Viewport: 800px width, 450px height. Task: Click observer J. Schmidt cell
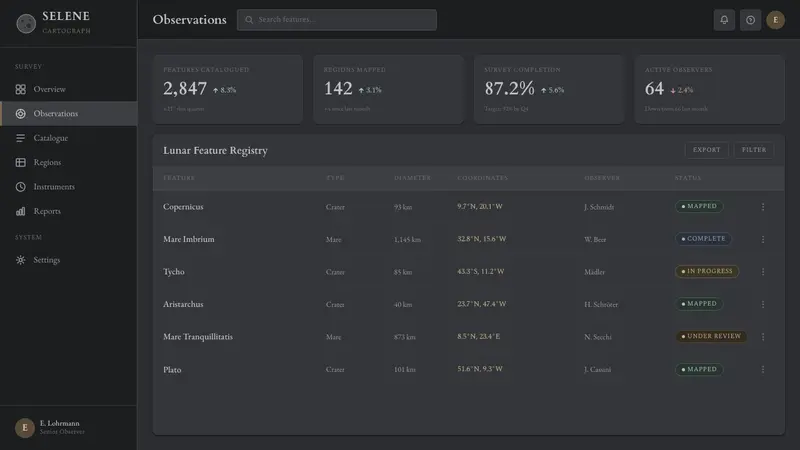[599, 207]
